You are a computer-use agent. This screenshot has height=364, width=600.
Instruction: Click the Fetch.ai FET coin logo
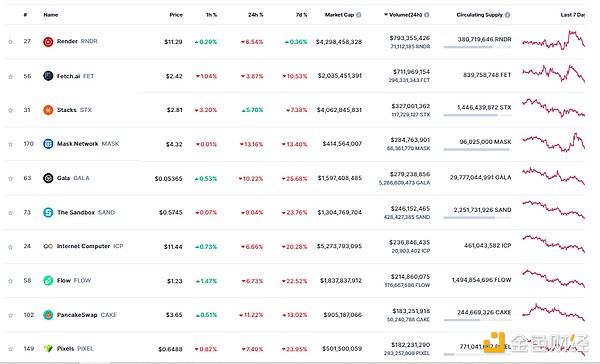click(x=48, y=76)
